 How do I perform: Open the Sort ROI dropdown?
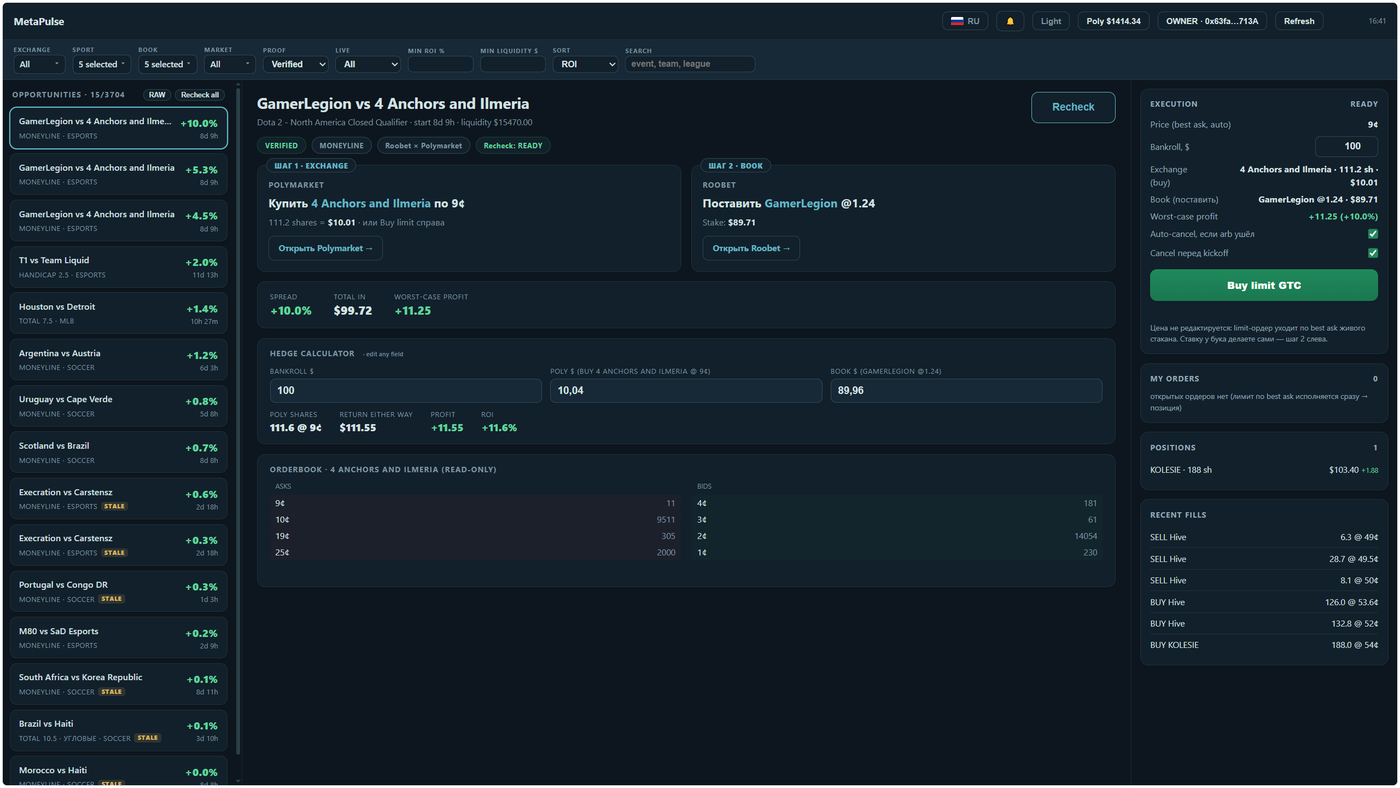tap(585, 64)
